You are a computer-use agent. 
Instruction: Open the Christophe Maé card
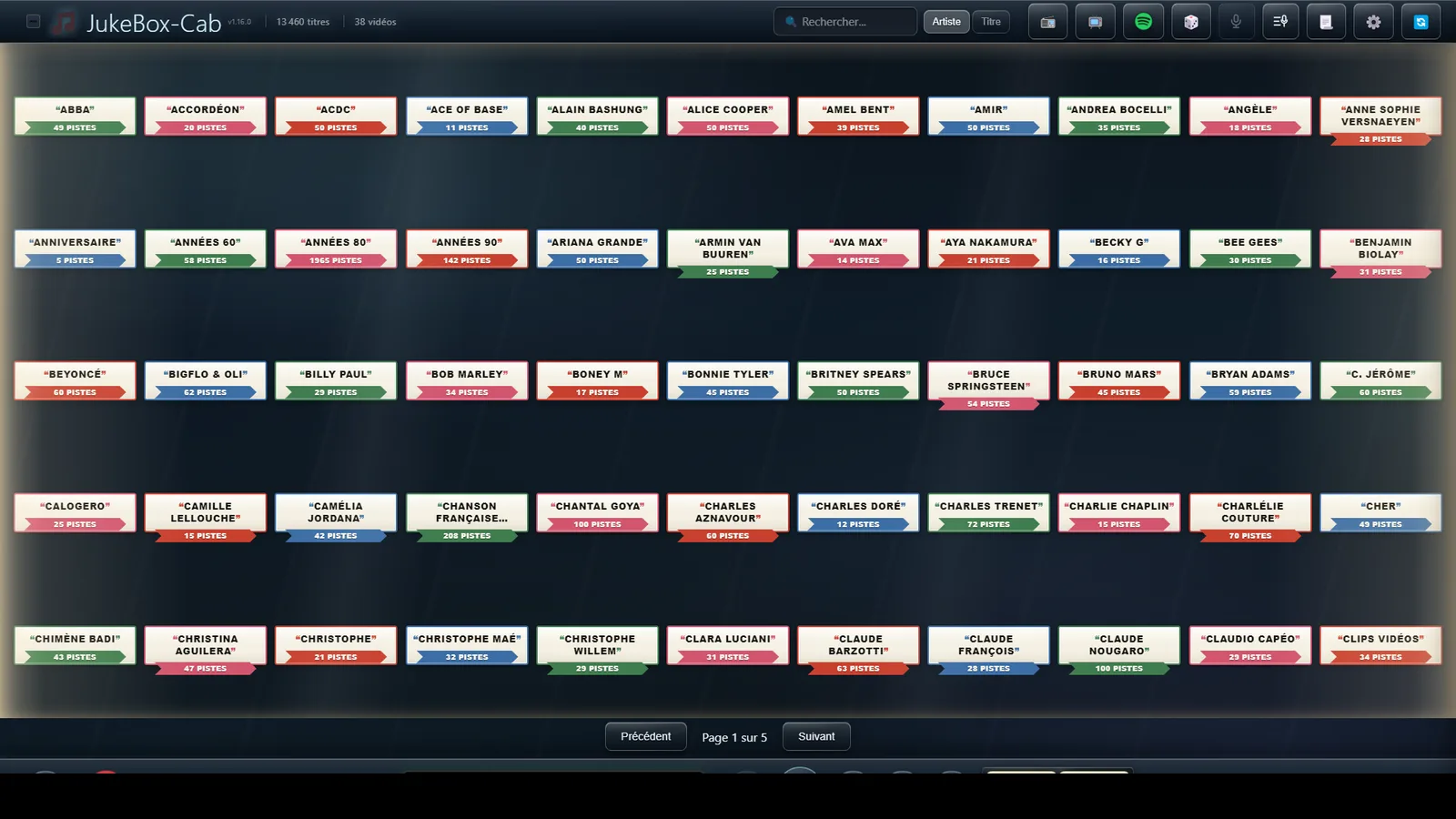click(x=467, y=645)
